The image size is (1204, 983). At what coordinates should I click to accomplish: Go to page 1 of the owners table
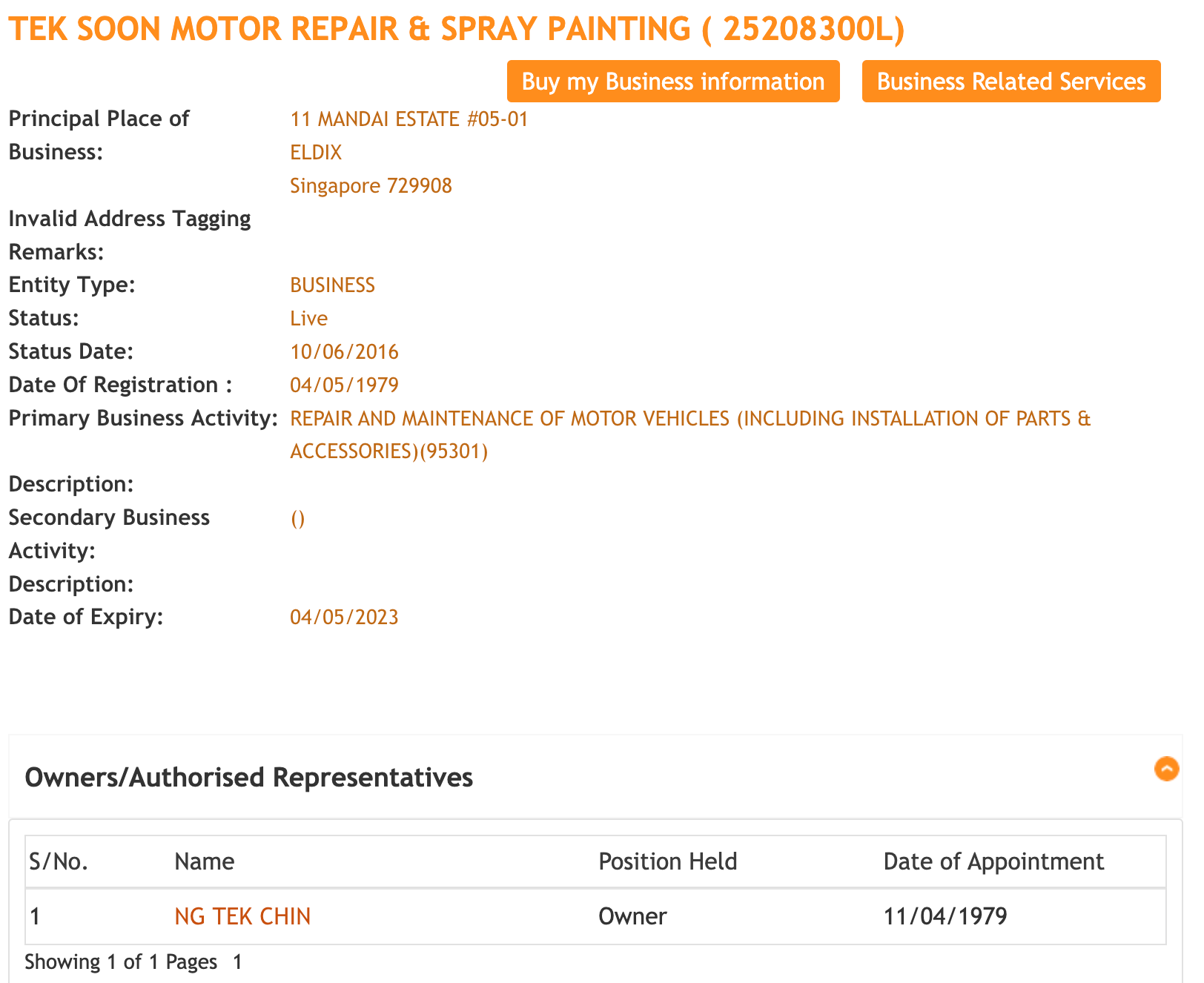(237, 962)
